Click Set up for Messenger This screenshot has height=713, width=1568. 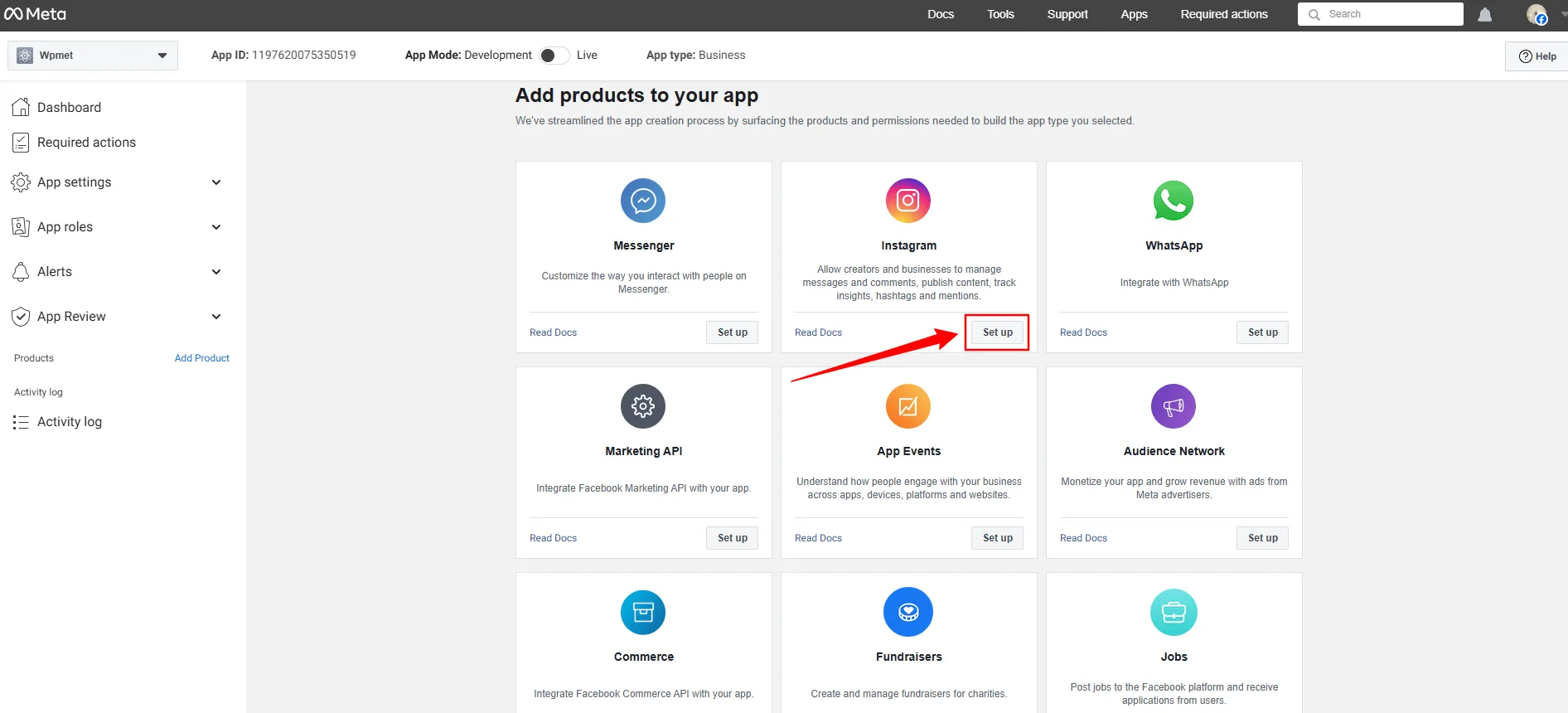click(733, 332)
